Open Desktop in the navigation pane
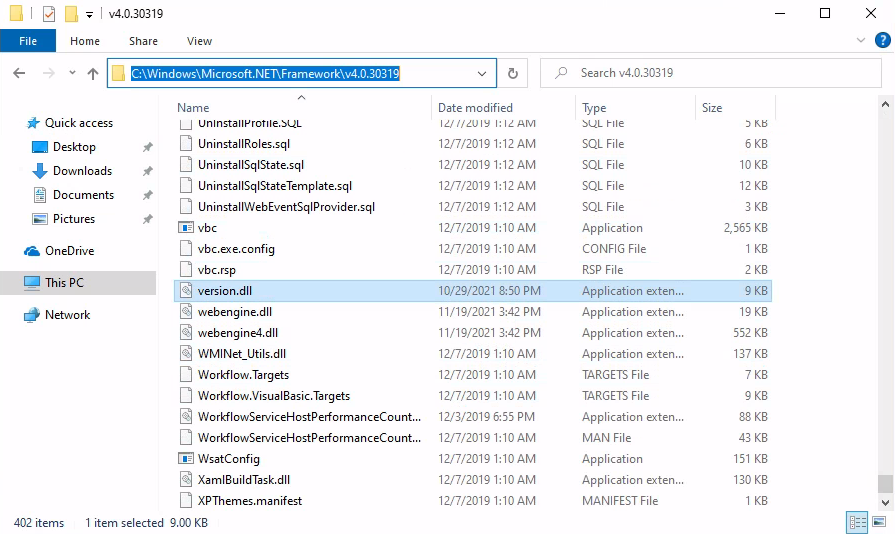Screen dimensions: 895x534 click(x=74, y=147)
